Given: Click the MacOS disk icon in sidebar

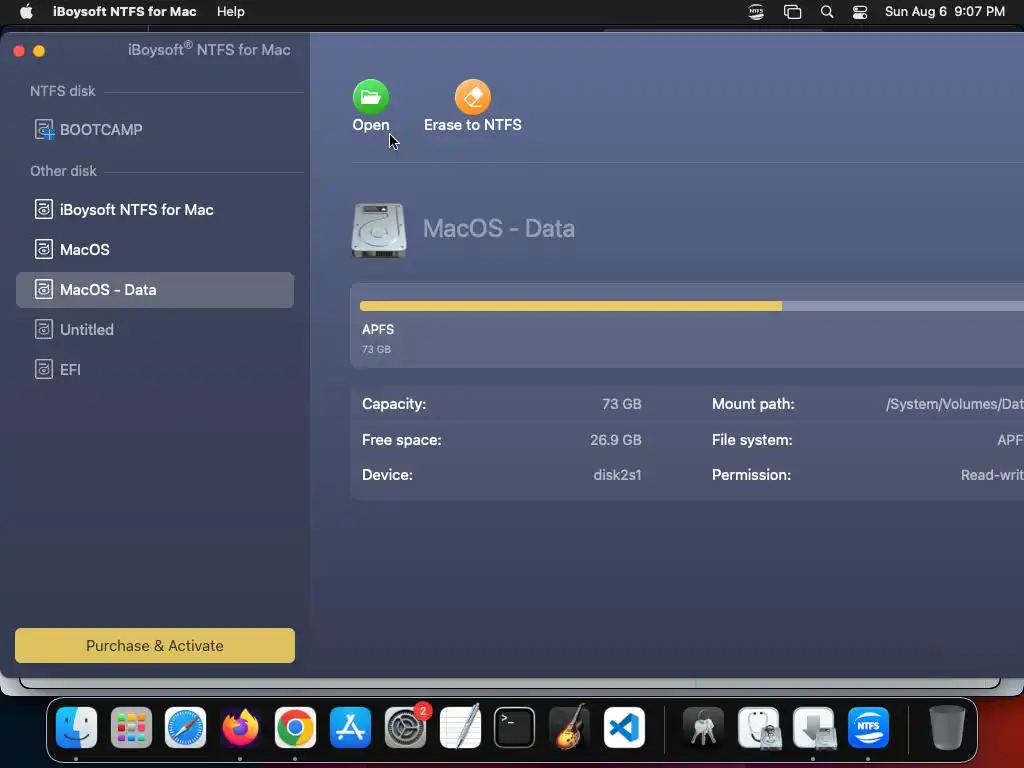Looking at the screenshot, I should coord(44,249).
